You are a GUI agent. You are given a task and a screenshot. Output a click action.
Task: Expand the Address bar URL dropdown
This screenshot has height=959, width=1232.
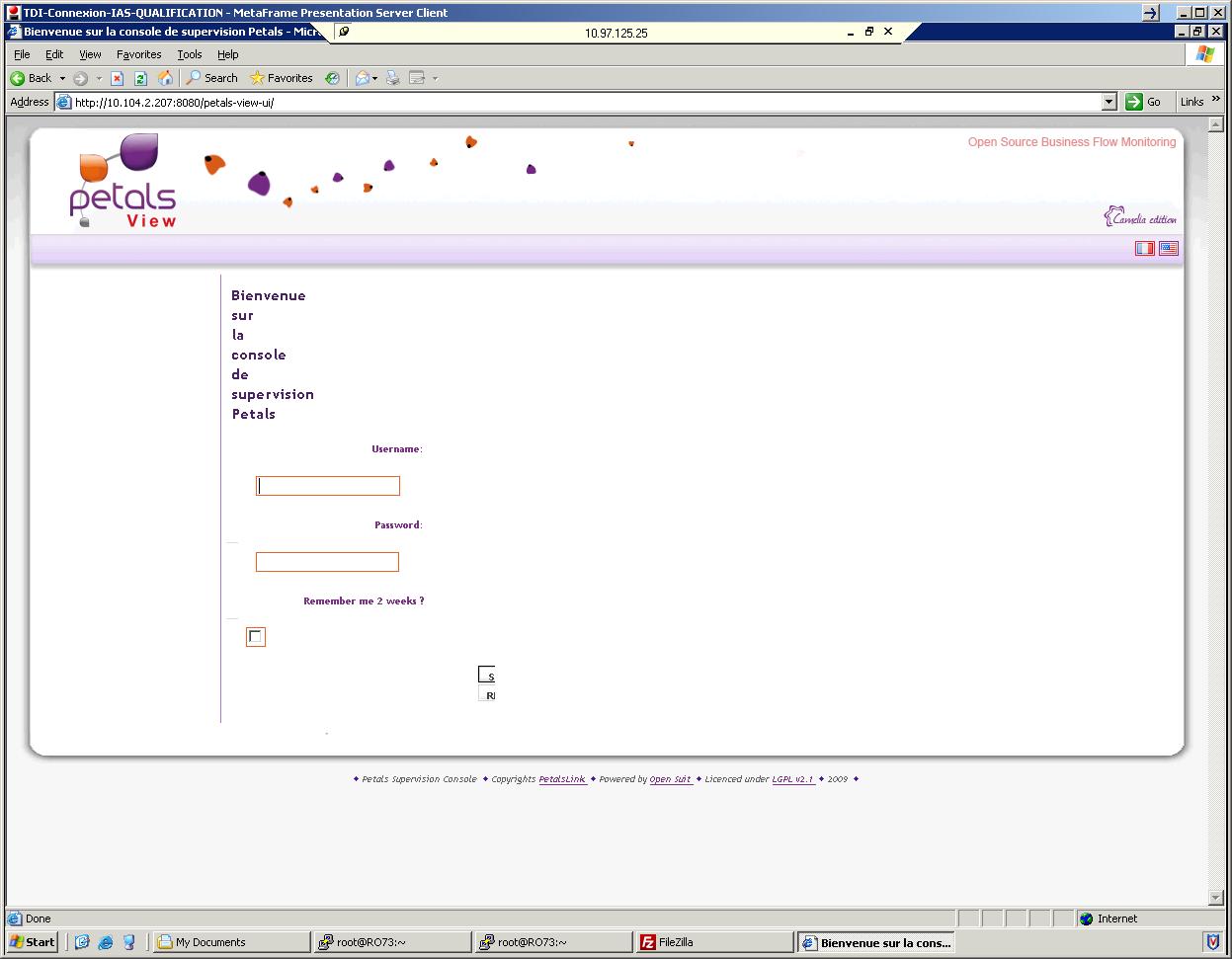[x=1109, y=102]
